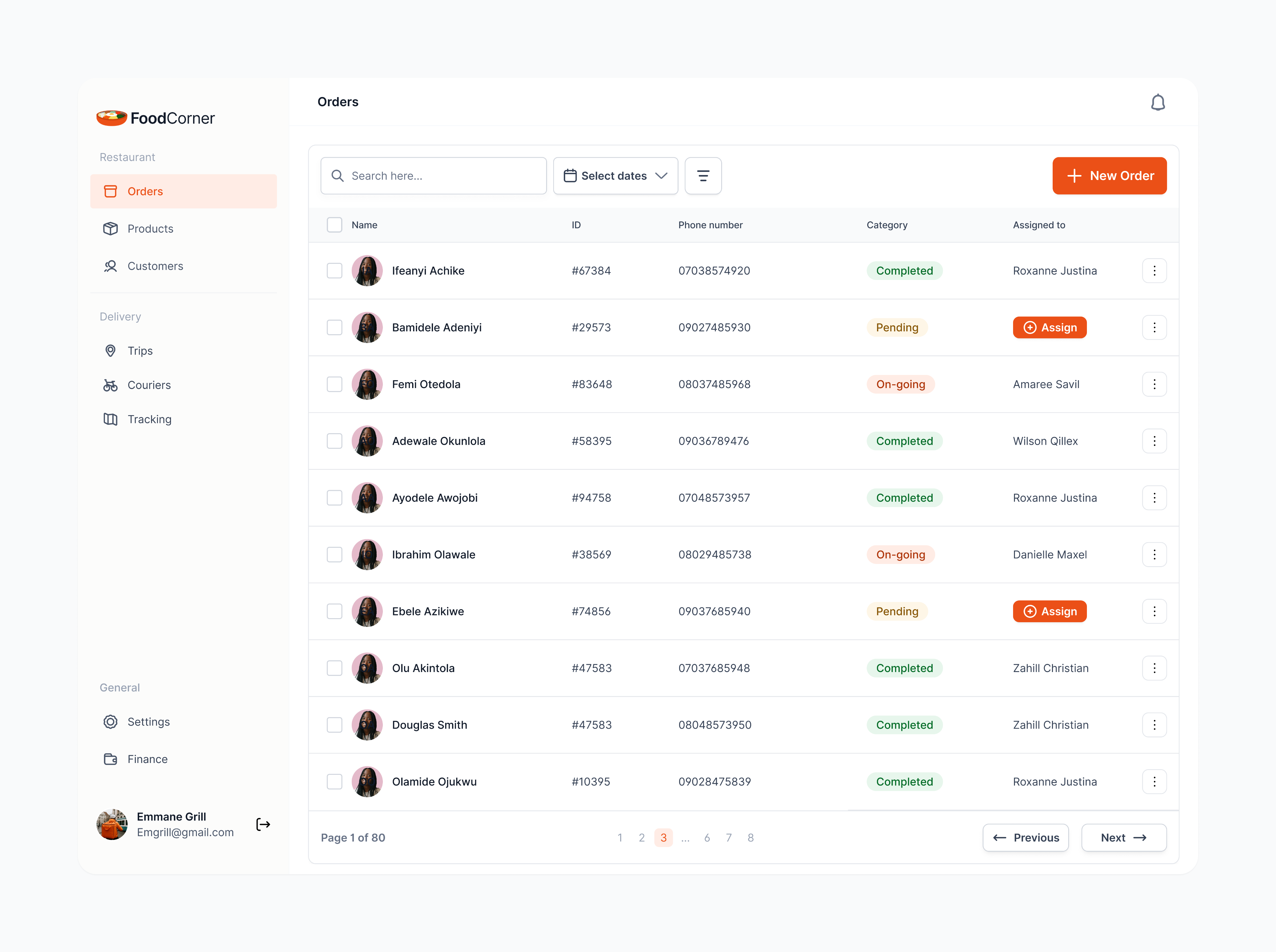This screenshot has height=952, width=1276.
Task: Click the notification bell icon
Action: coord(1157,102)
